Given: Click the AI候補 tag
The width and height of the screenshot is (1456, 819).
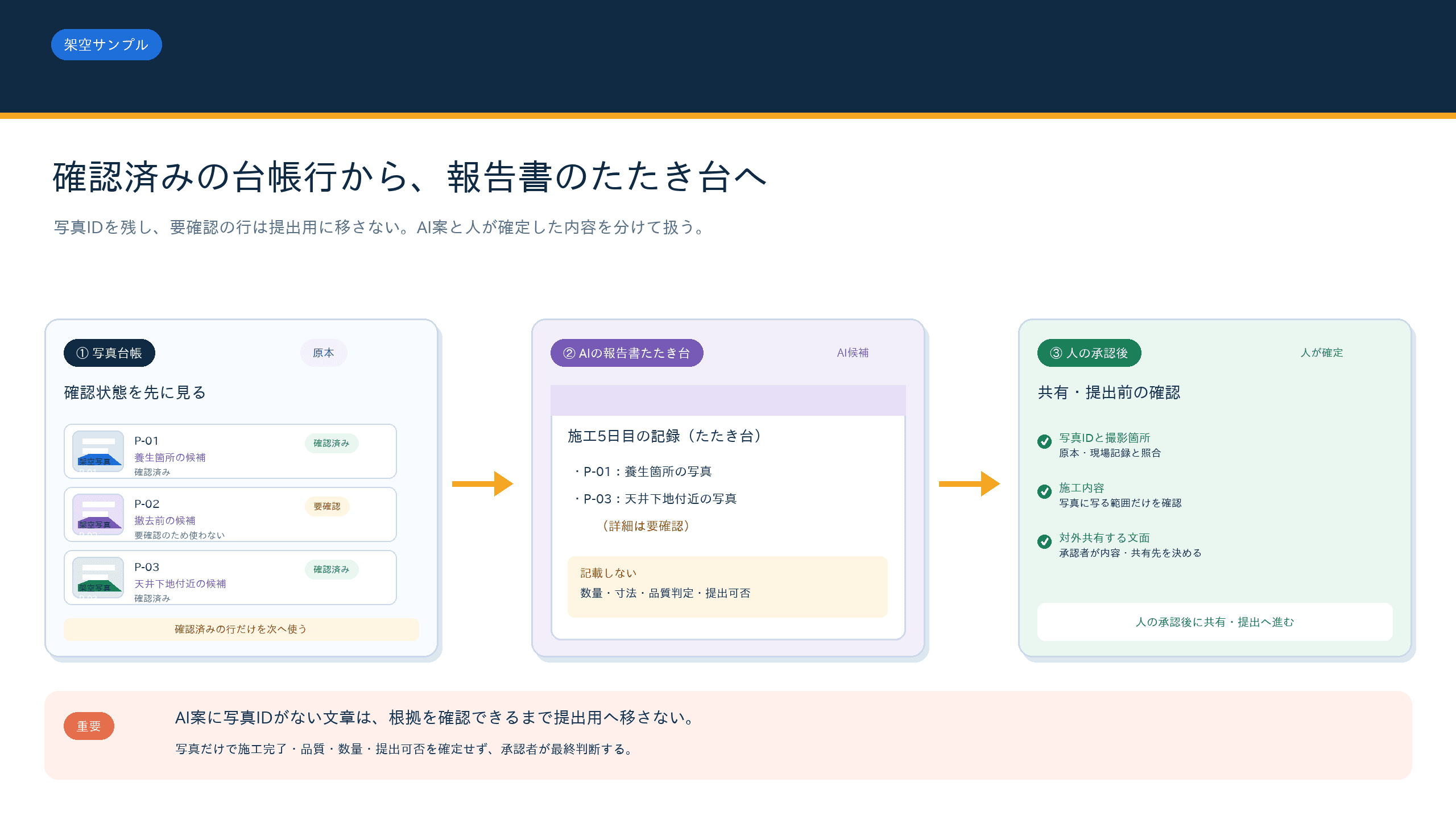Looking at the screenshot, I should pos(853,353).
